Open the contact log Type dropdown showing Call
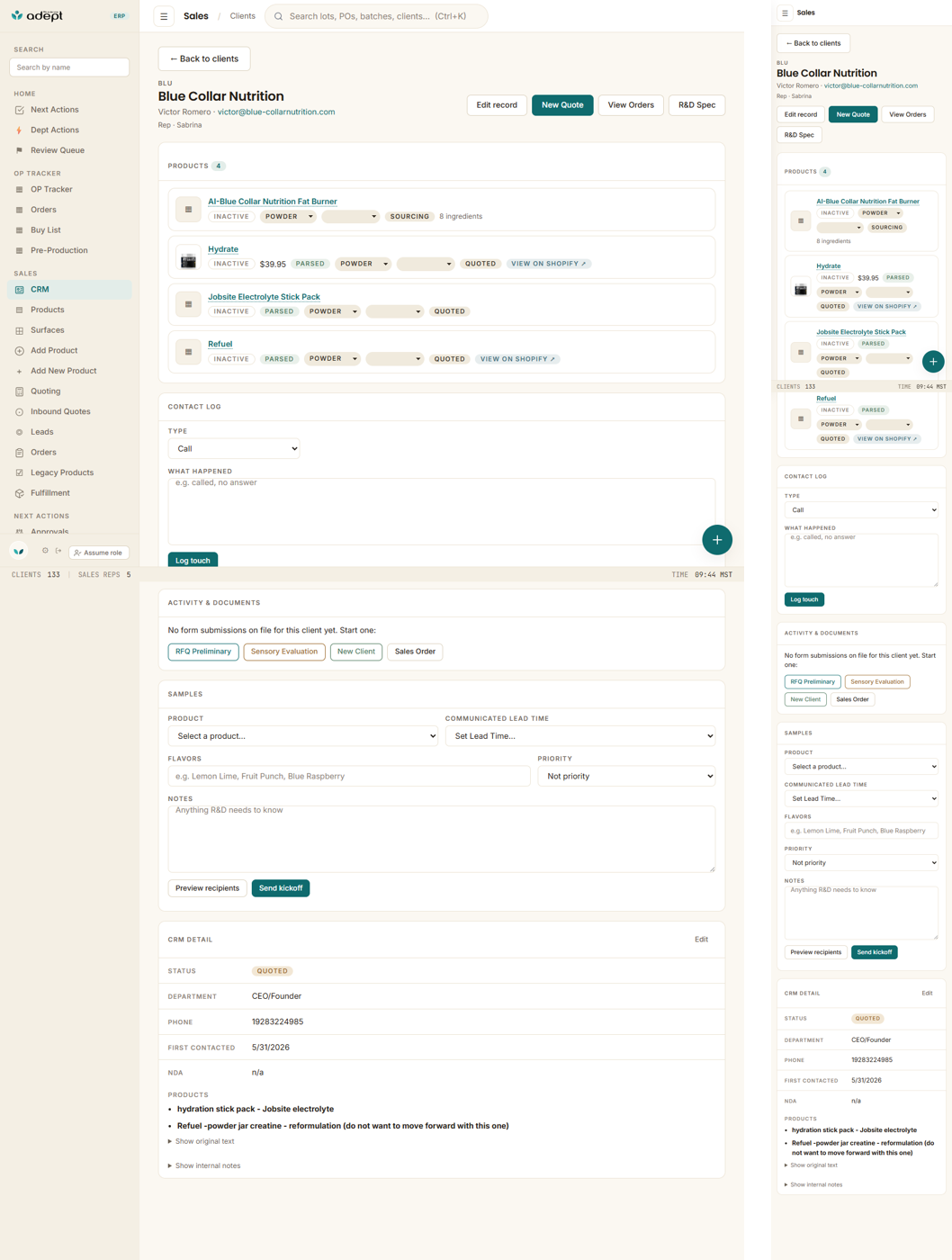Screen dimensions: 952x1260 (234, 448)
